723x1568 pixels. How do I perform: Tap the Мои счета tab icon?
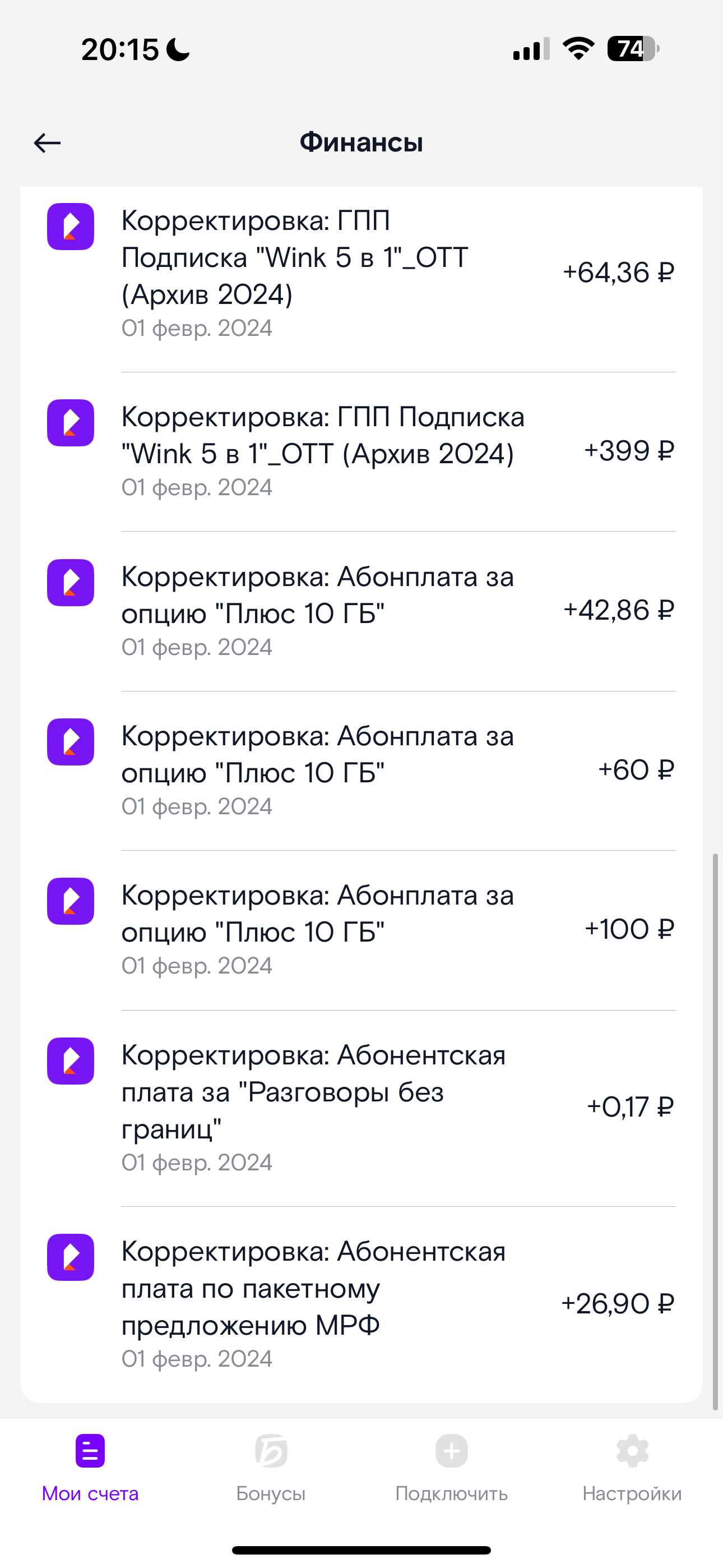click(90, 1451)
